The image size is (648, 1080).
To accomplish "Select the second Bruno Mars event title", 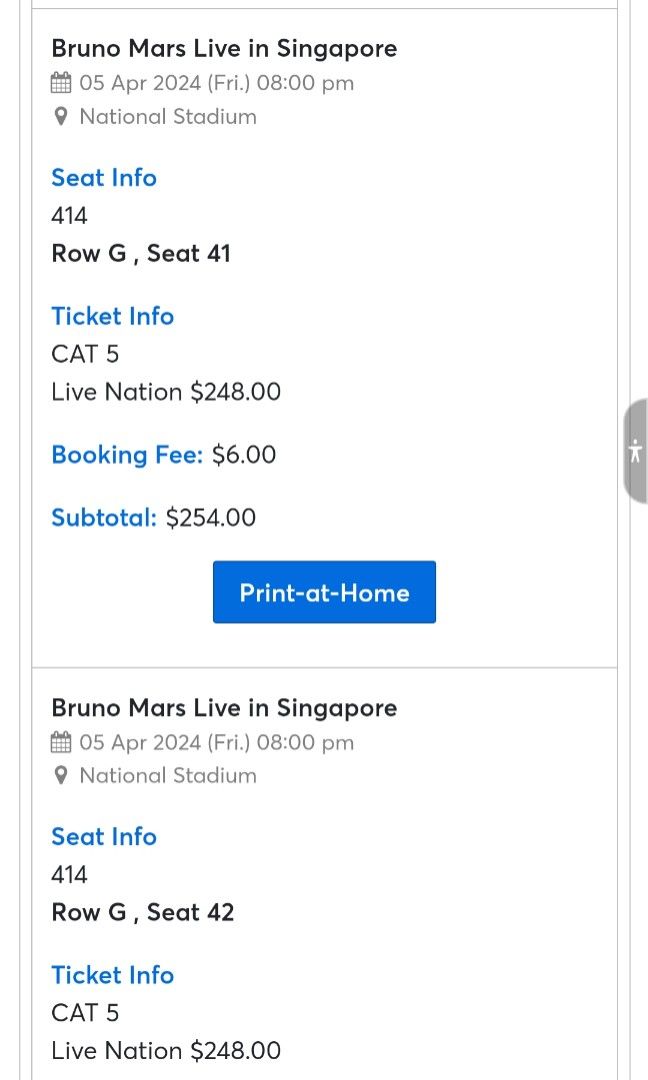I will (x=224, y=707).
